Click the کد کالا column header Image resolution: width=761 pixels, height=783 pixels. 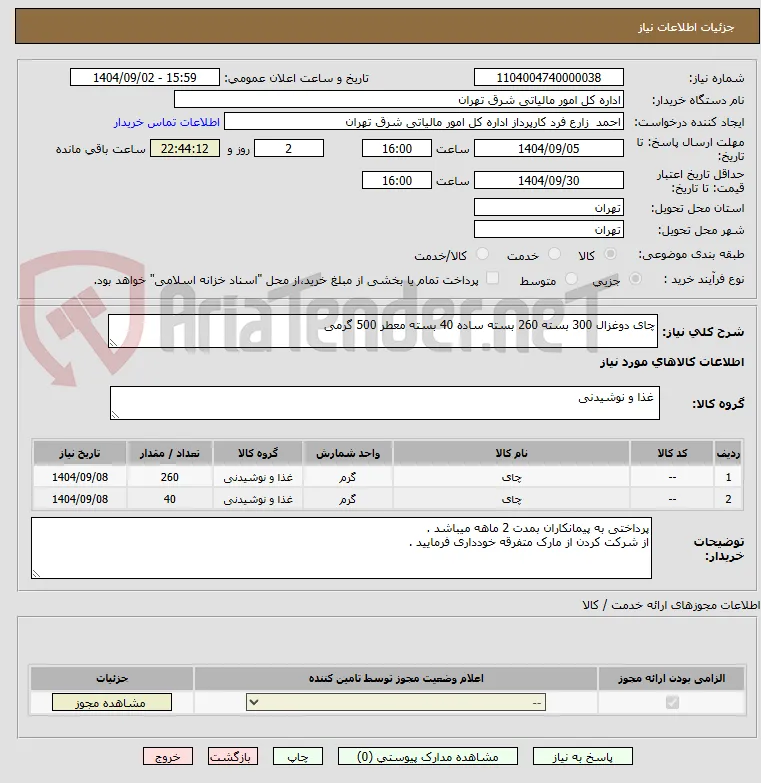[672, 453]
